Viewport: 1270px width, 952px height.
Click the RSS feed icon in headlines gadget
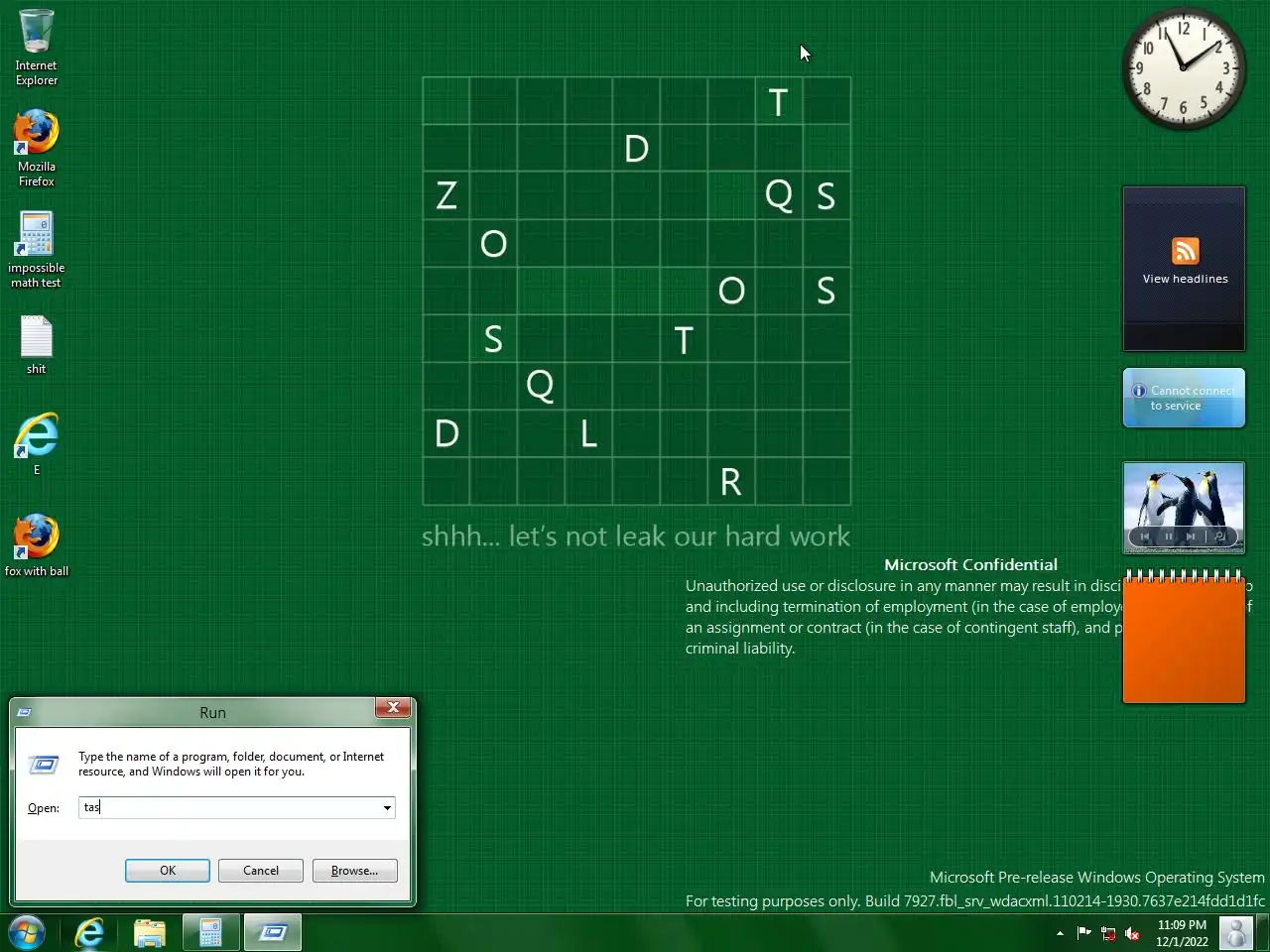pyautogui.click(x=1185, y=251)
